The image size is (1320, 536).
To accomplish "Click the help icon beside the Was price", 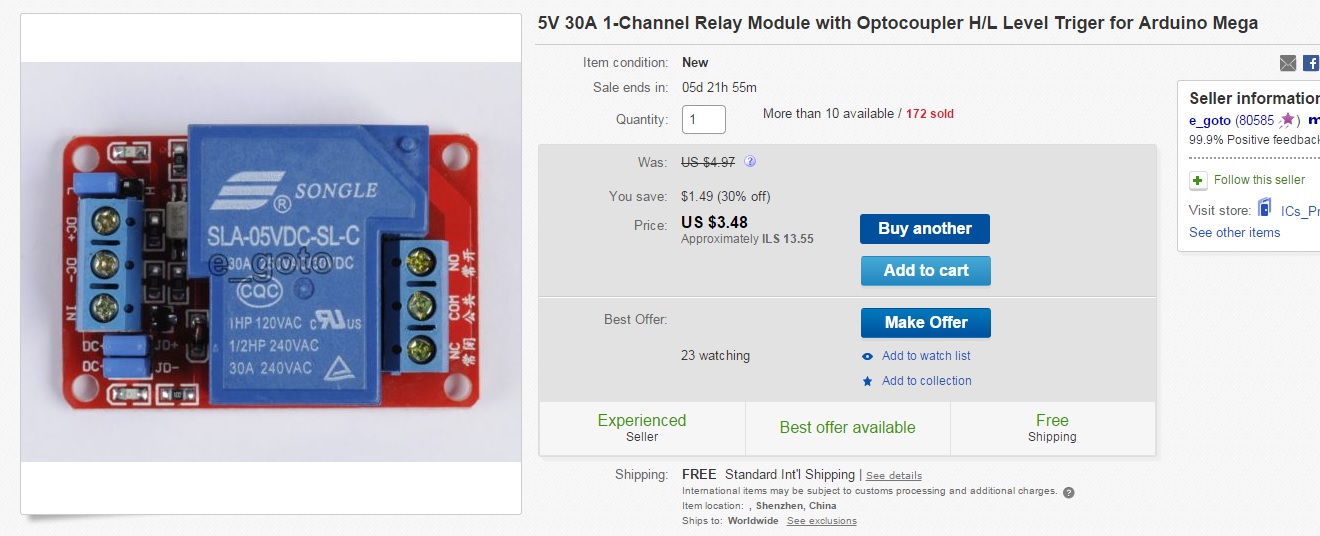I will point(750,161).
